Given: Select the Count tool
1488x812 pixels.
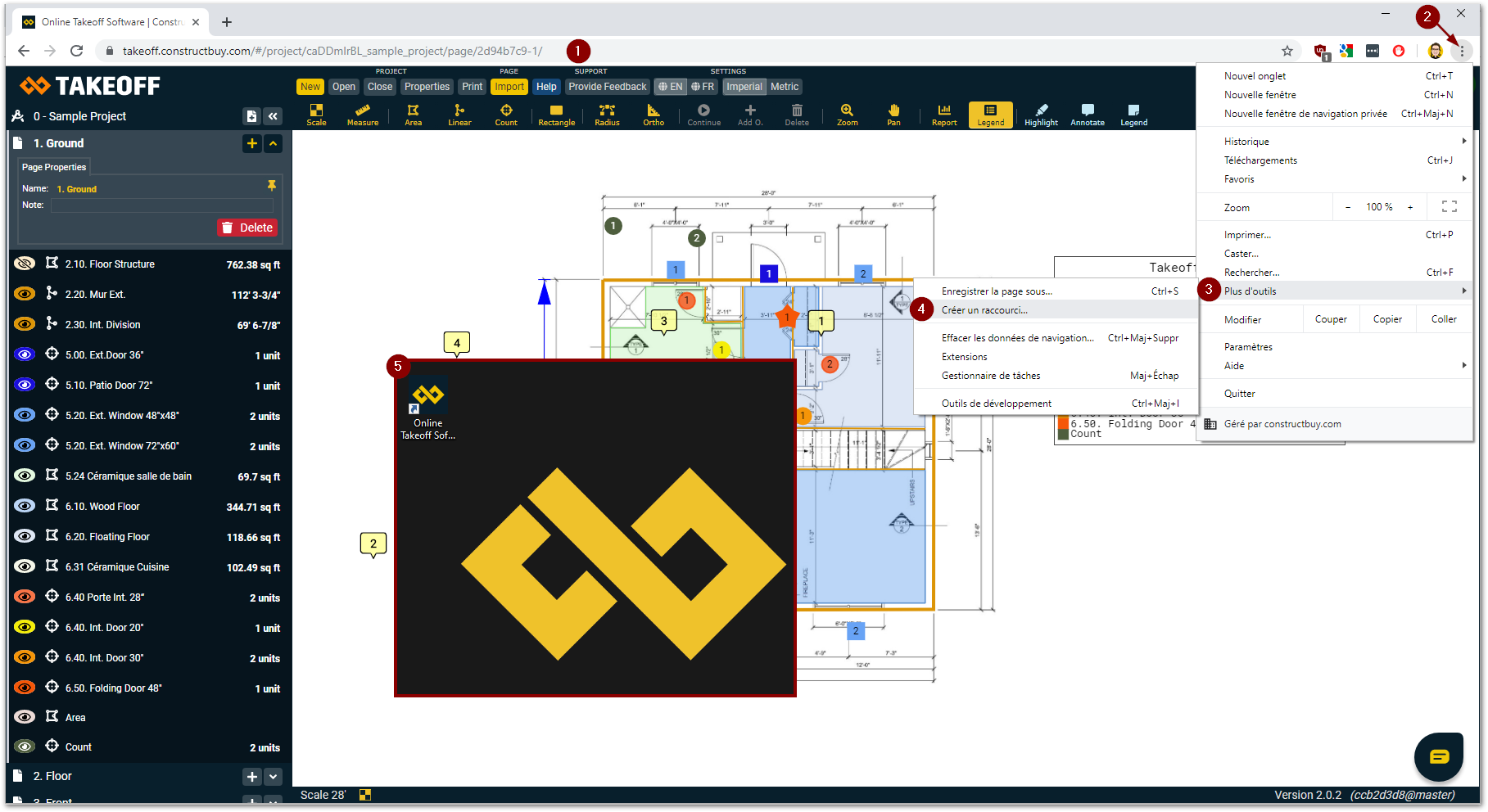Looking at the screenshot, I should click(x=506, y=115).
